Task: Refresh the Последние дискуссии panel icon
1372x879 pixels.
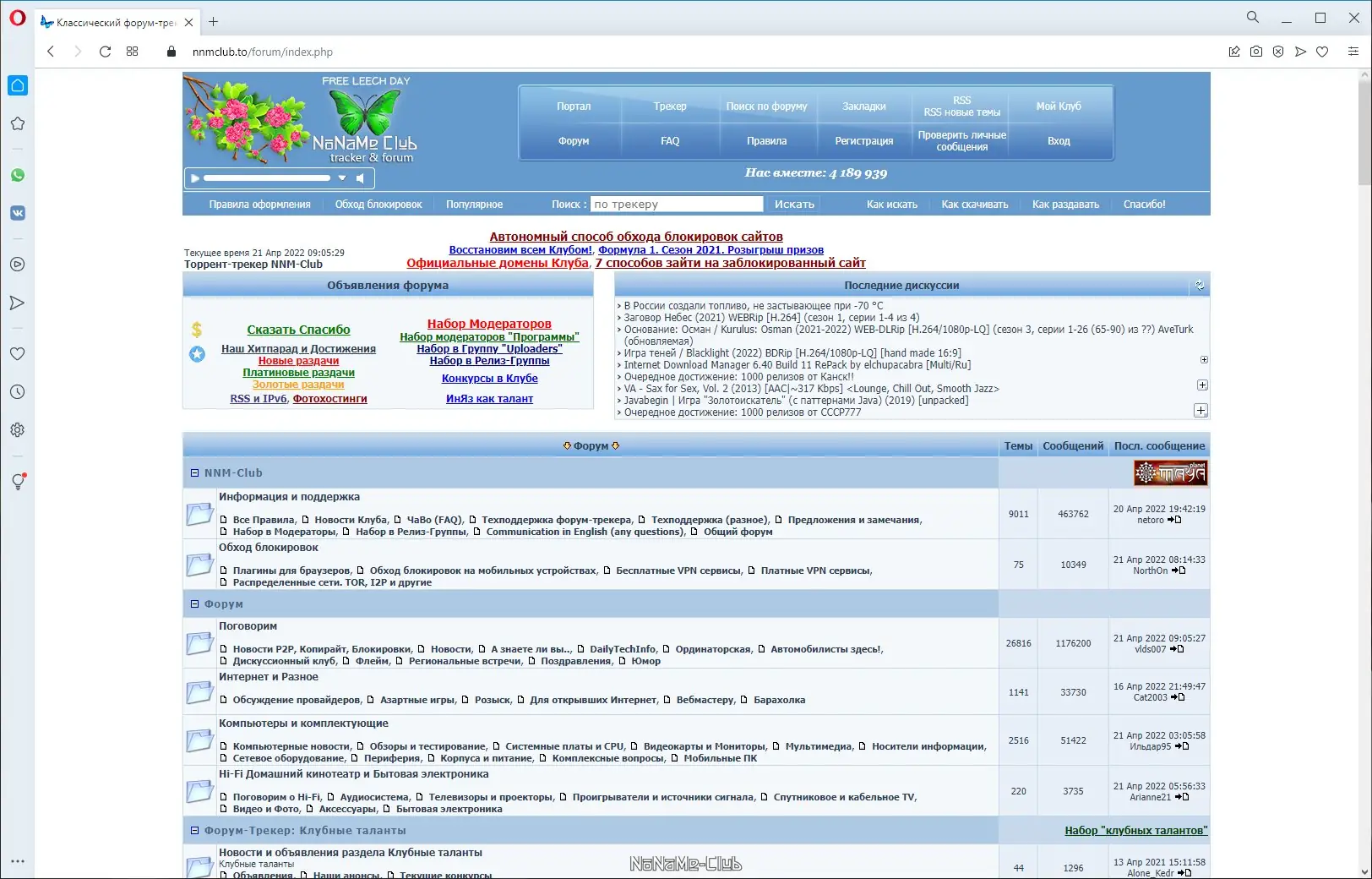Action: 1199,286
